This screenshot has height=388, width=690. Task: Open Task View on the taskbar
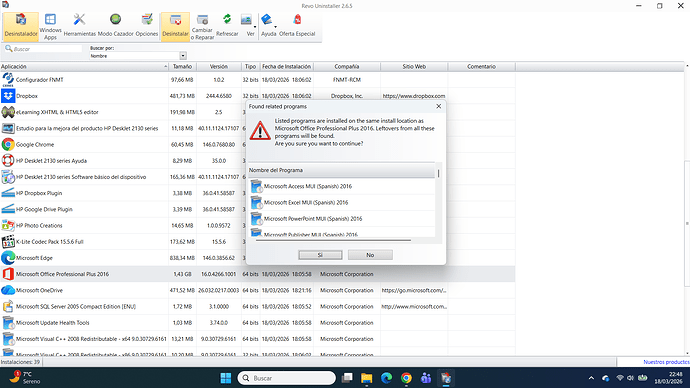coord(347,378)
